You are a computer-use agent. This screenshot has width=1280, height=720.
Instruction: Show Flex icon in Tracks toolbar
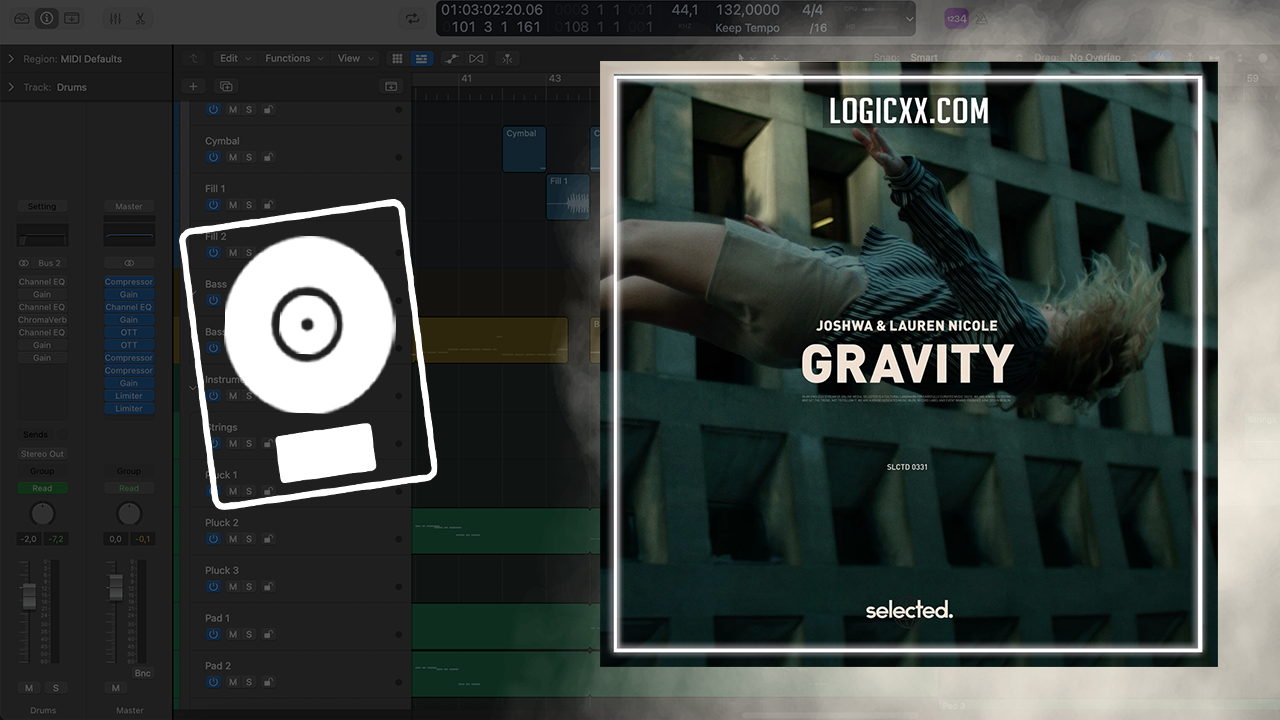point(477,58)
